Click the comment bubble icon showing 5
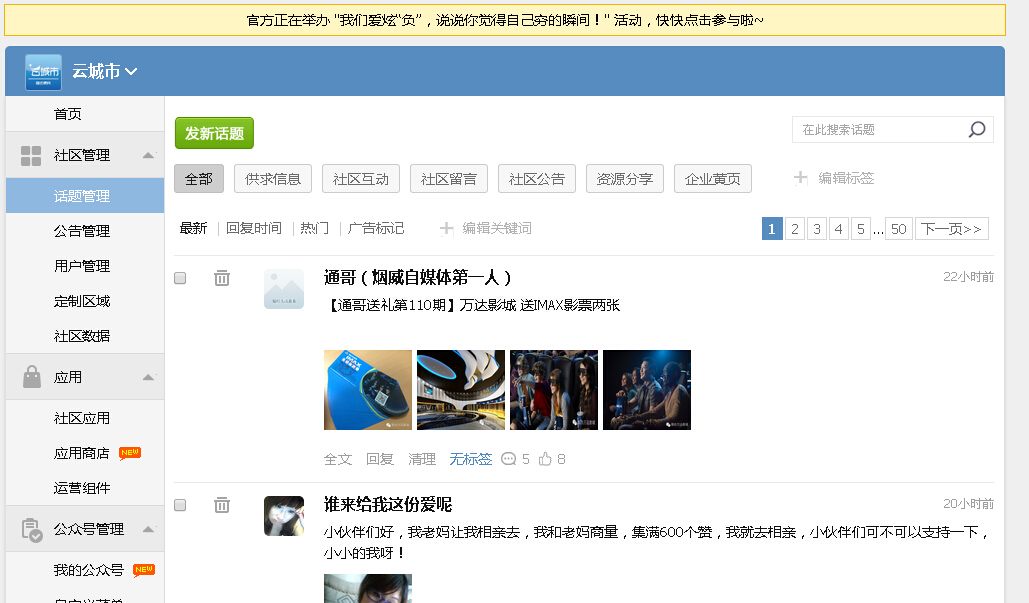Image resolution: width=1029 pixels, height=603 pixels. click(509, 459)
